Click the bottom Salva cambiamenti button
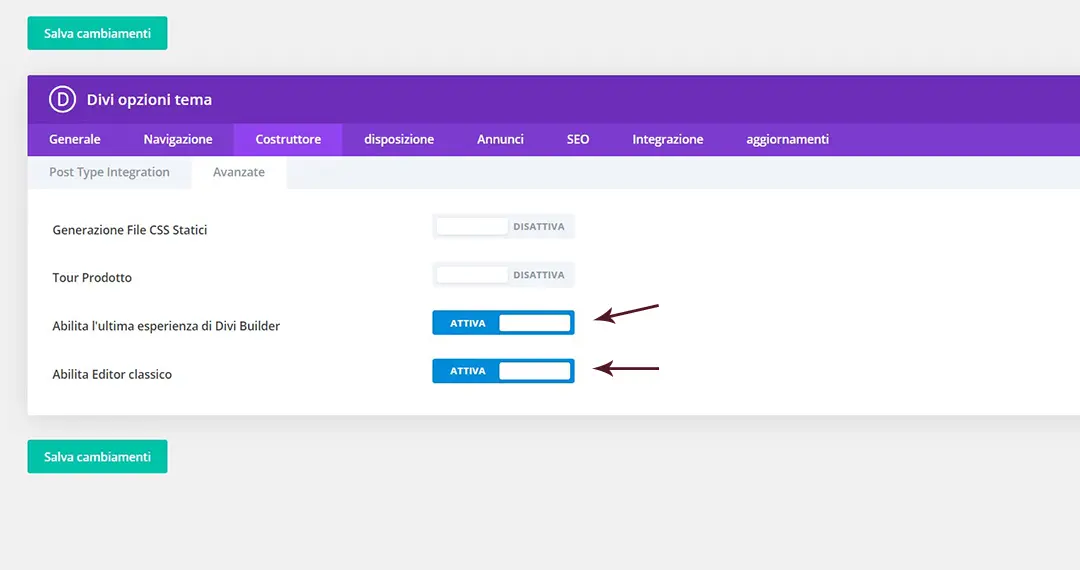 pyautogui.click(x=97, y=456)
